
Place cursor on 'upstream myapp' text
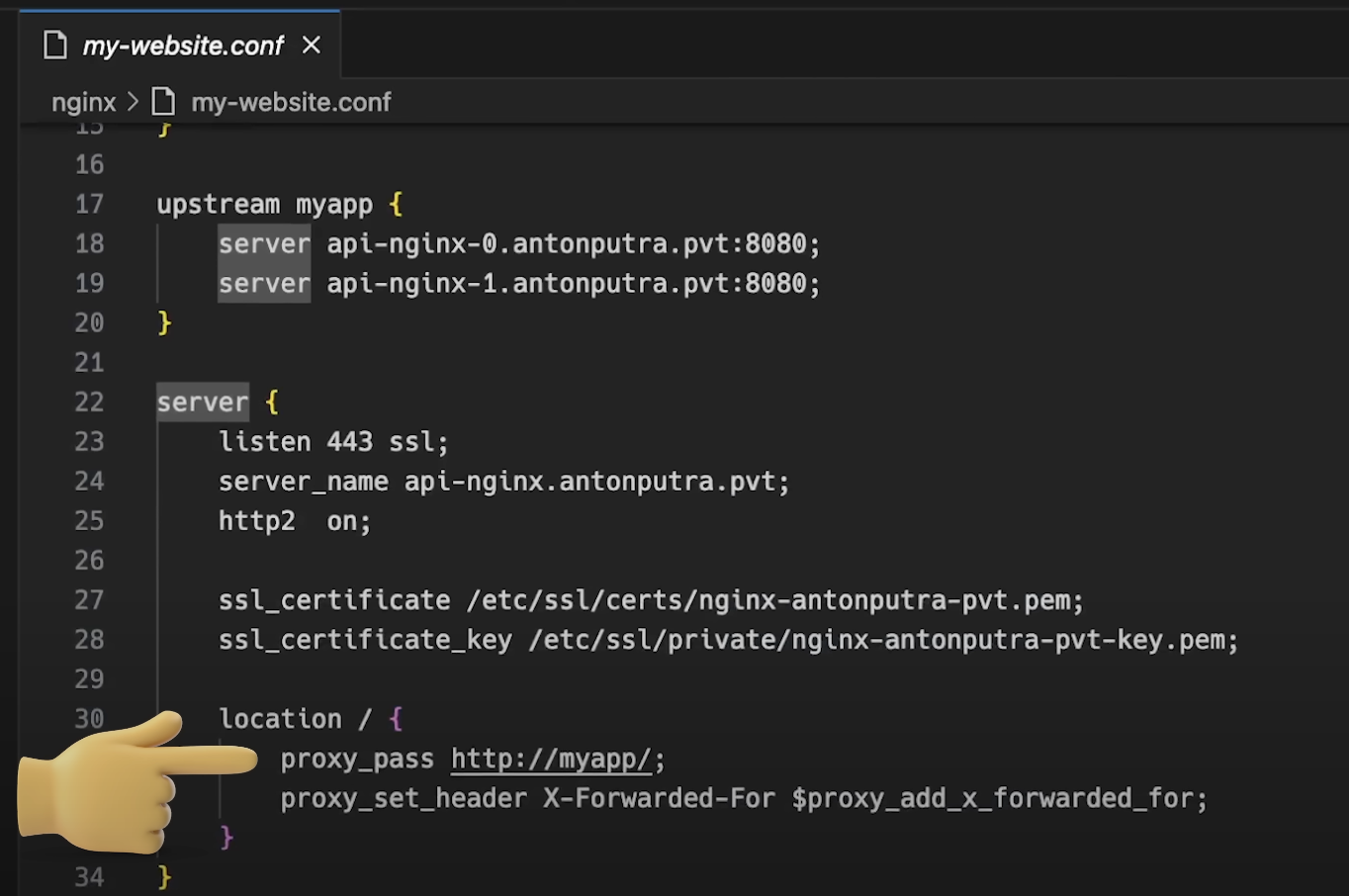[264, 205]
